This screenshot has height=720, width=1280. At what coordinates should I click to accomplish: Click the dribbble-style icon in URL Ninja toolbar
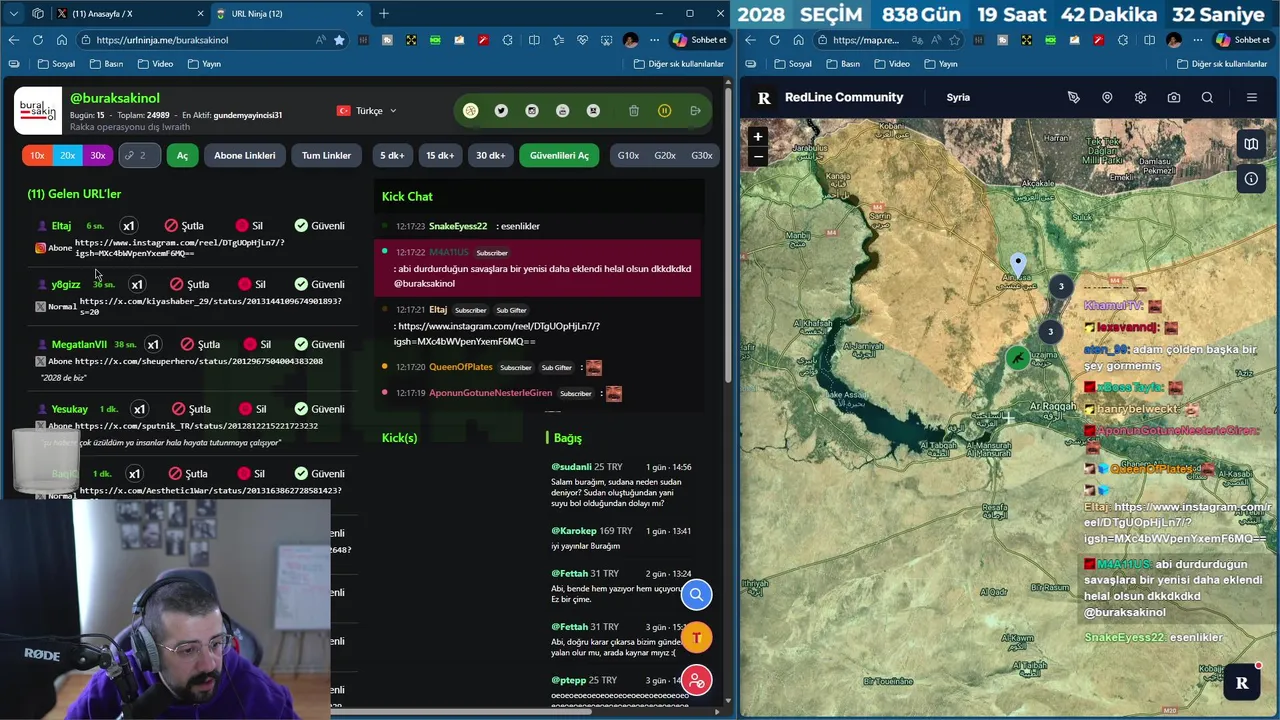(471, 111)
